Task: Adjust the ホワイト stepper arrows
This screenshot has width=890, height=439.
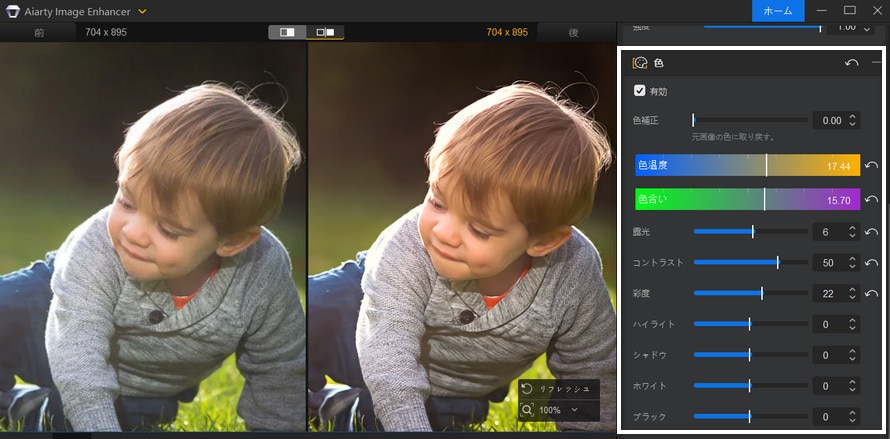Action: [853, 386]
